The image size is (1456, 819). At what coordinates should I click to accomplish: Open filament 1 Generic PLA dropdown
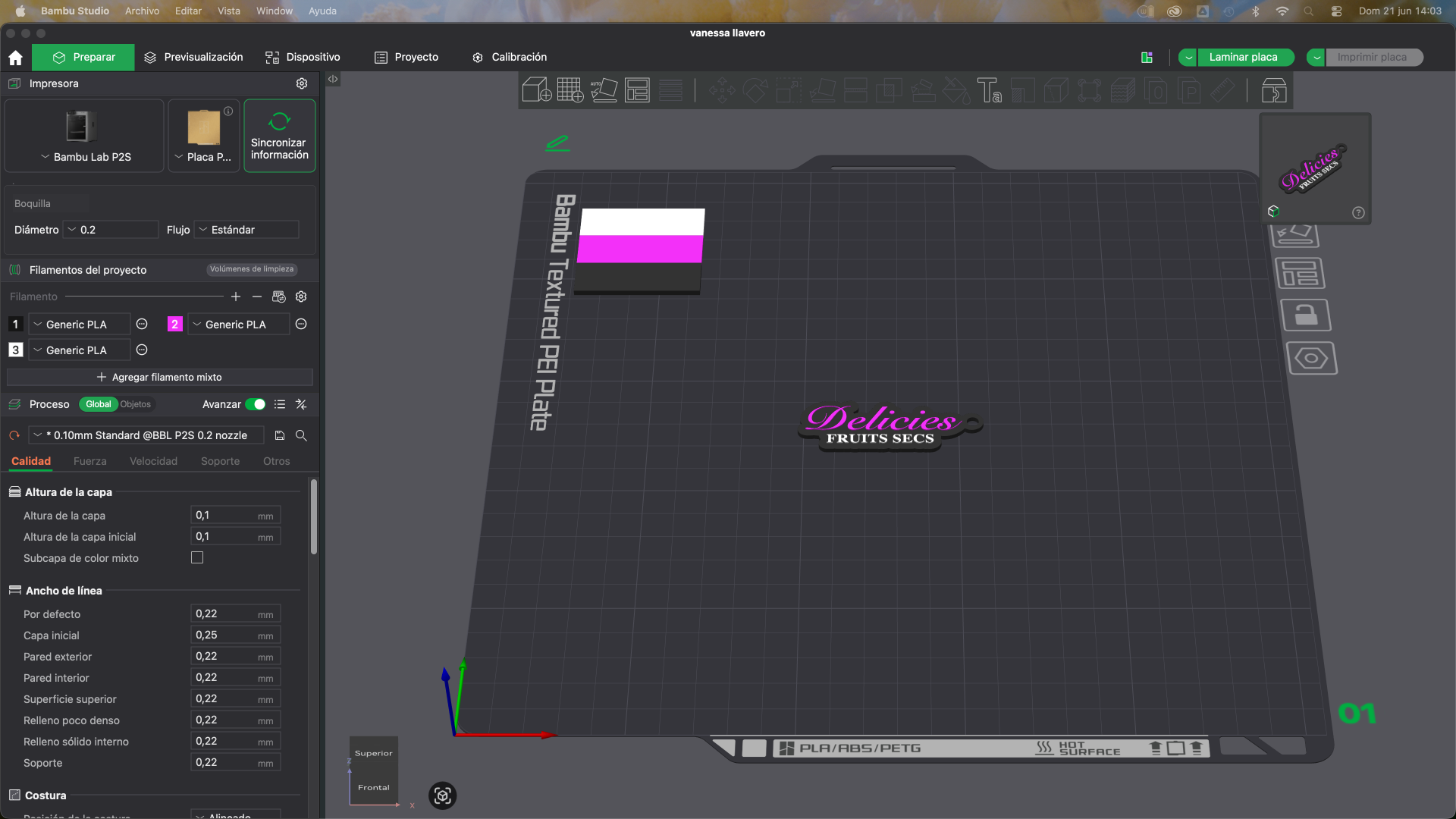pyautogui.click(x=80, y=325)
